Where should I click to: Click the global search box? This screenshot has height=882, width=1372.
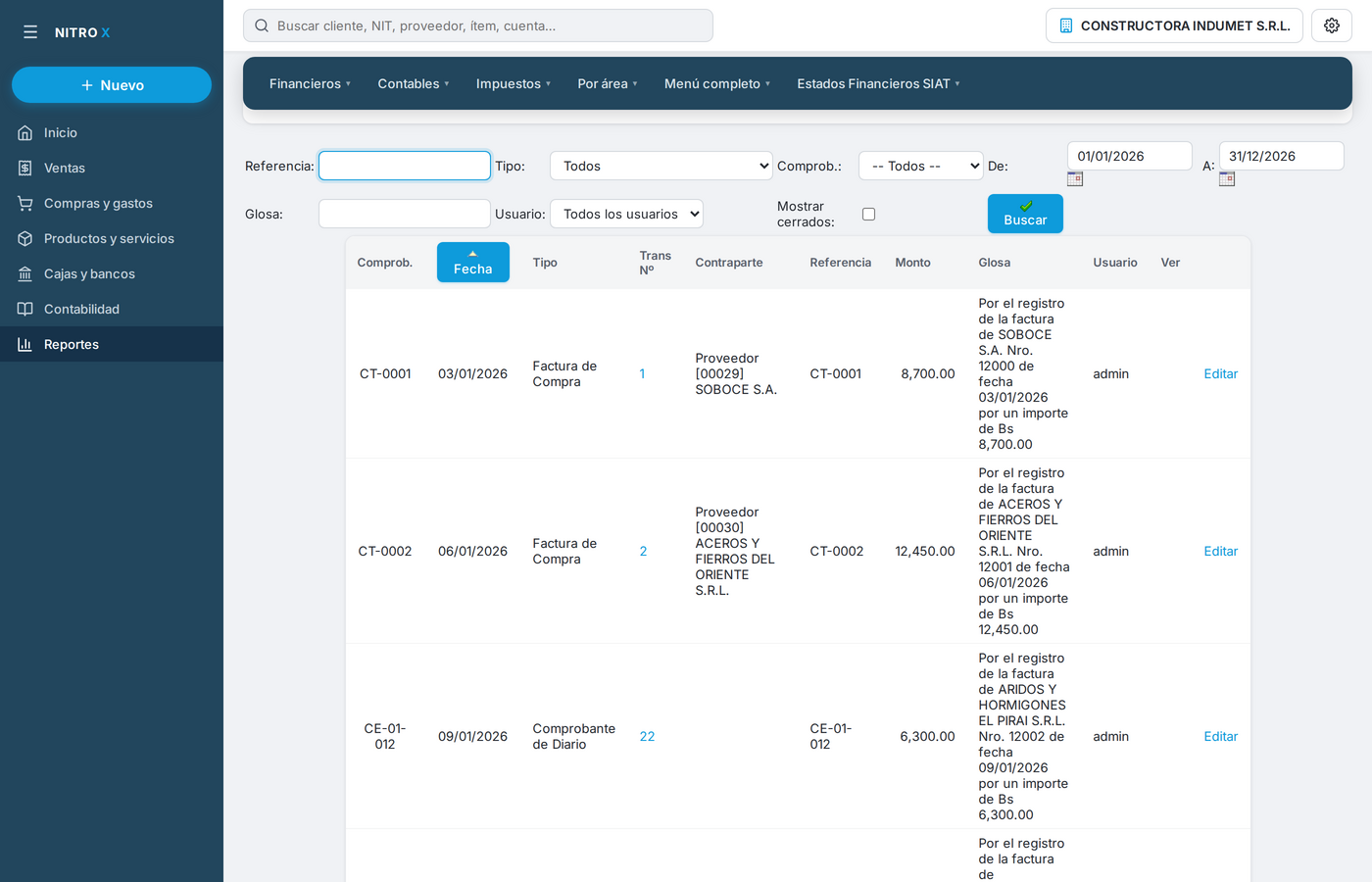pyautogui.click(x=478, y=25)
